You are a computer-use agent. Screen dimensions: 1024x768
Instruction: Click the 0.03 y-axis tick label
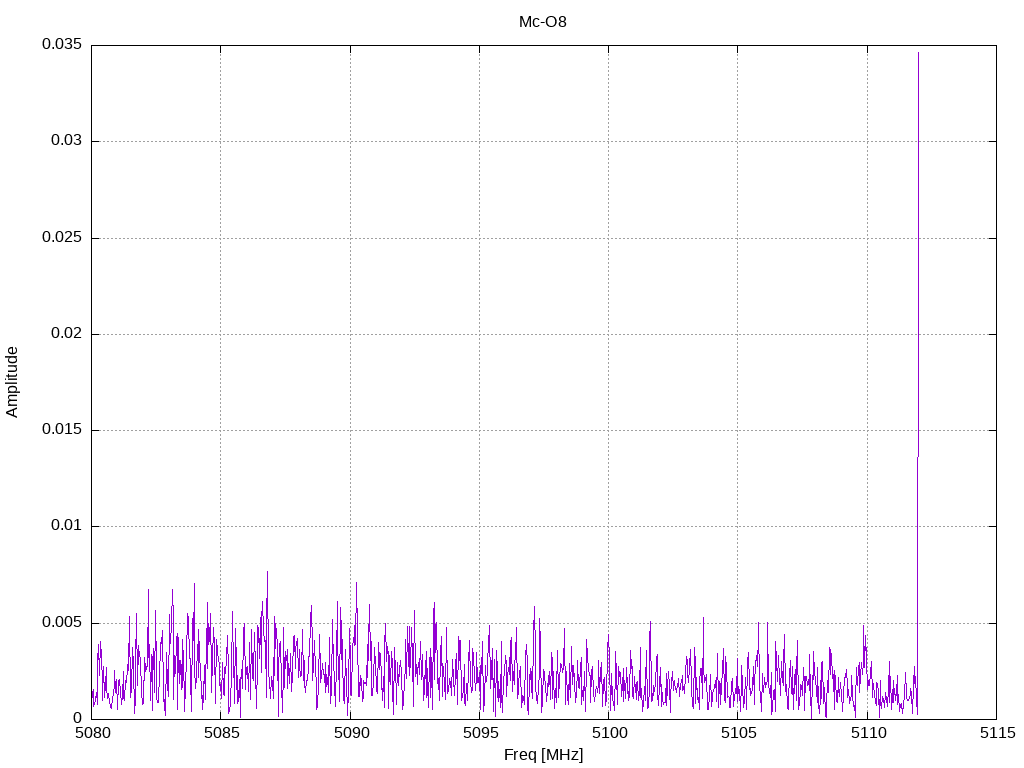pyautogui.click(x=65, y=141)
